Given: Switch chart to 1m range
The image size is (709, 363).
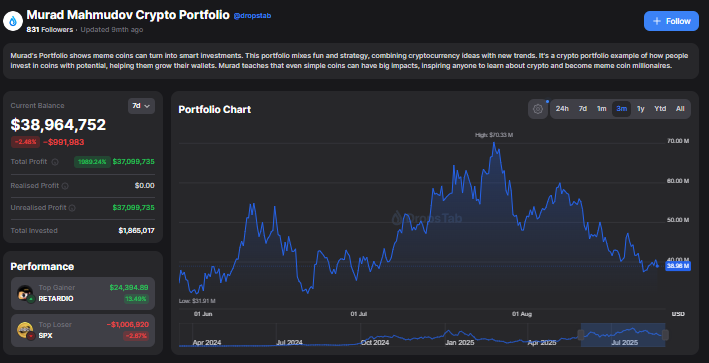Looking at the screenshot, I should click(601, 109).
